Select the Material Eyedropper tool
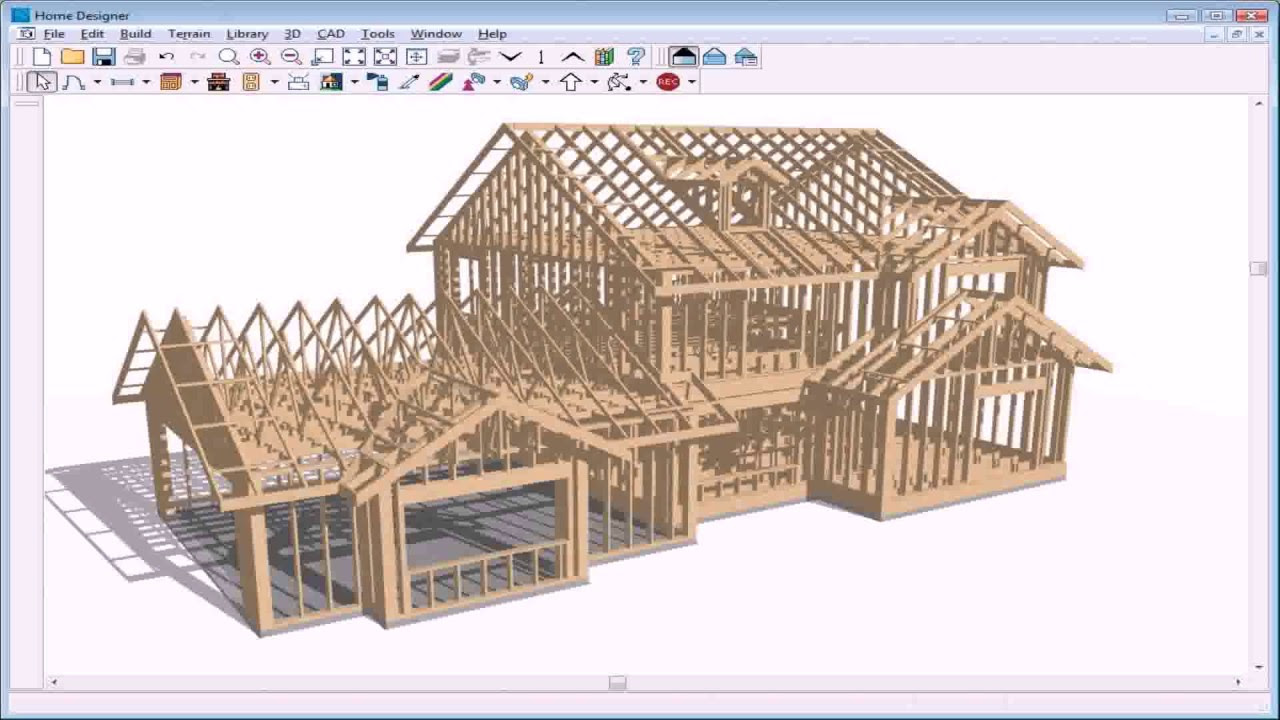This screenshot has height=720, width=1280. click(409, 82)
